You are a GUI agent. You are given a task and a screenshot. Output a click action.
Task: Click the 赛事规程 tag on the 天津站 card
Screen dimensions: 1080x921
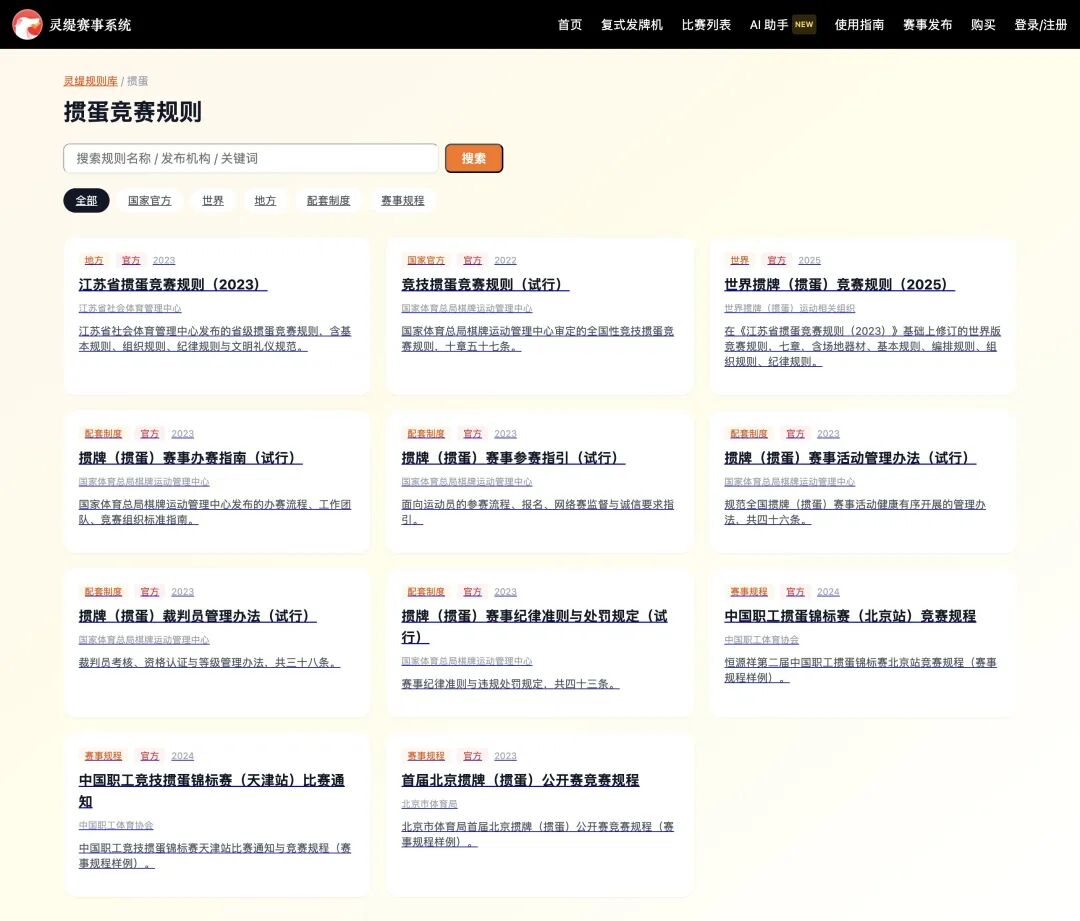point(103,756)
